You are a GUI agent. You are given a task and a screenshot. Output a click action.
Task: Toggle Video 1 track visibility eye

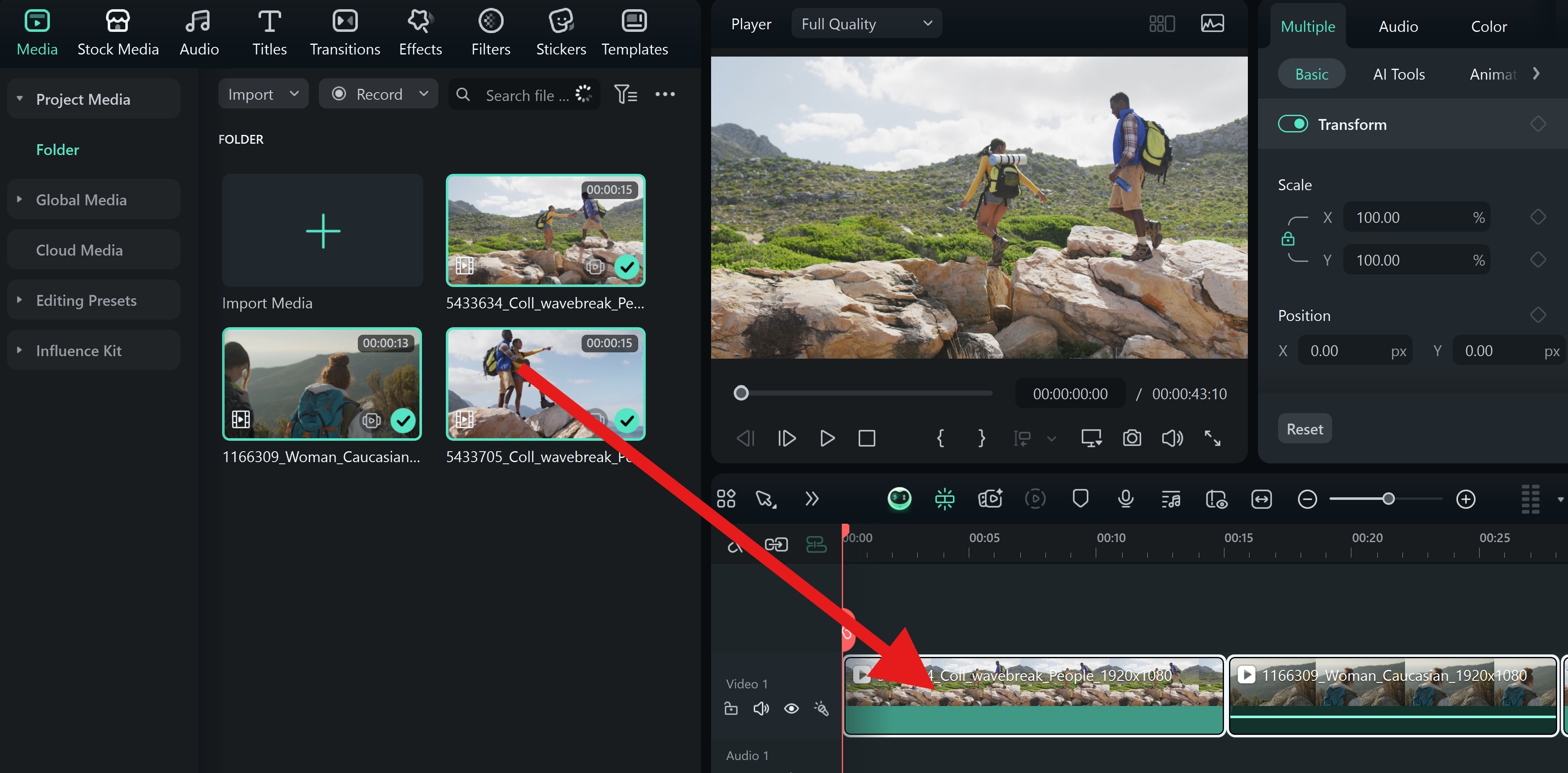coord(791,708)
